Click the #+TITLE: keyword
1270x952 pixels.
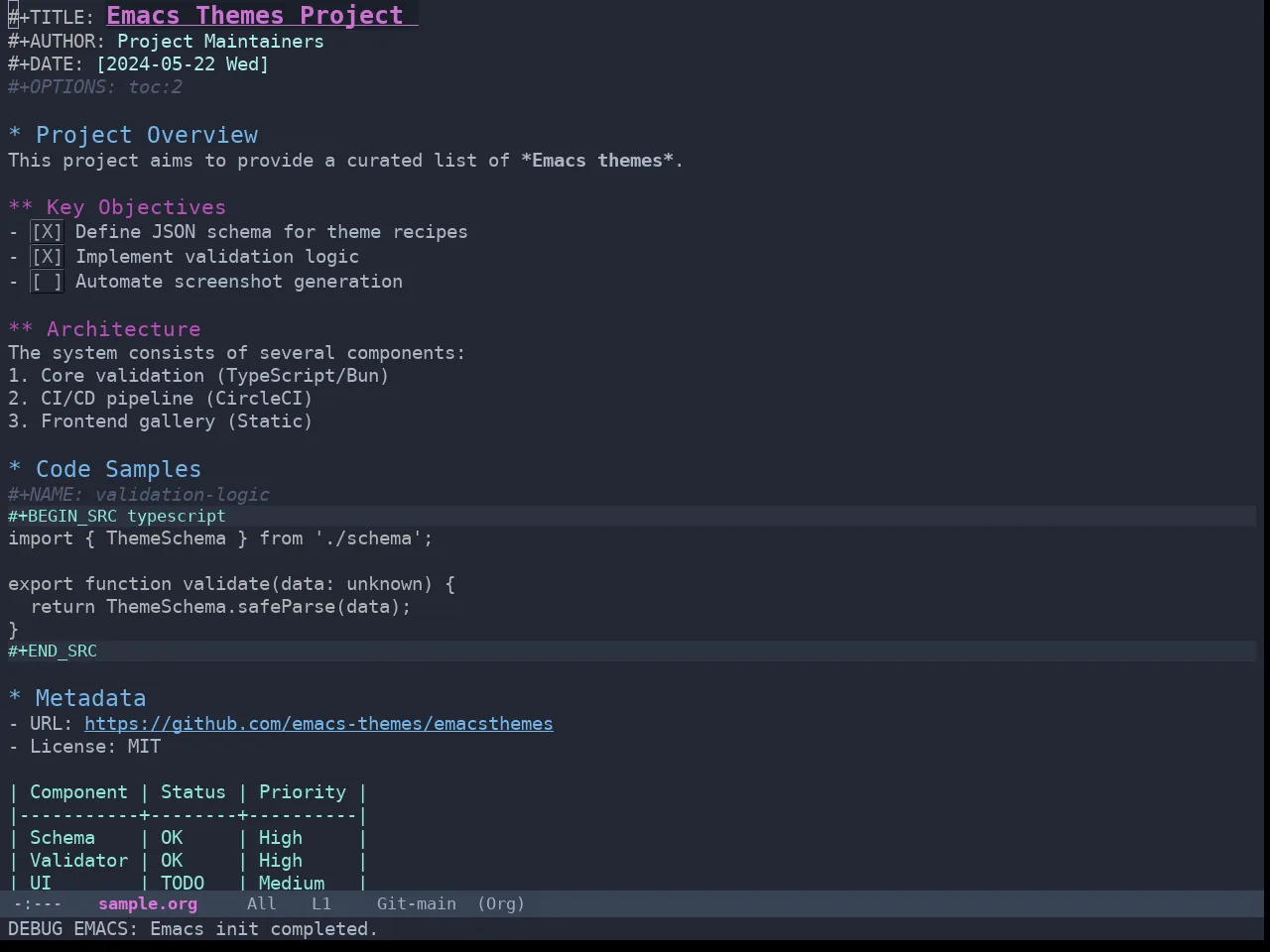tap(52, 19)
